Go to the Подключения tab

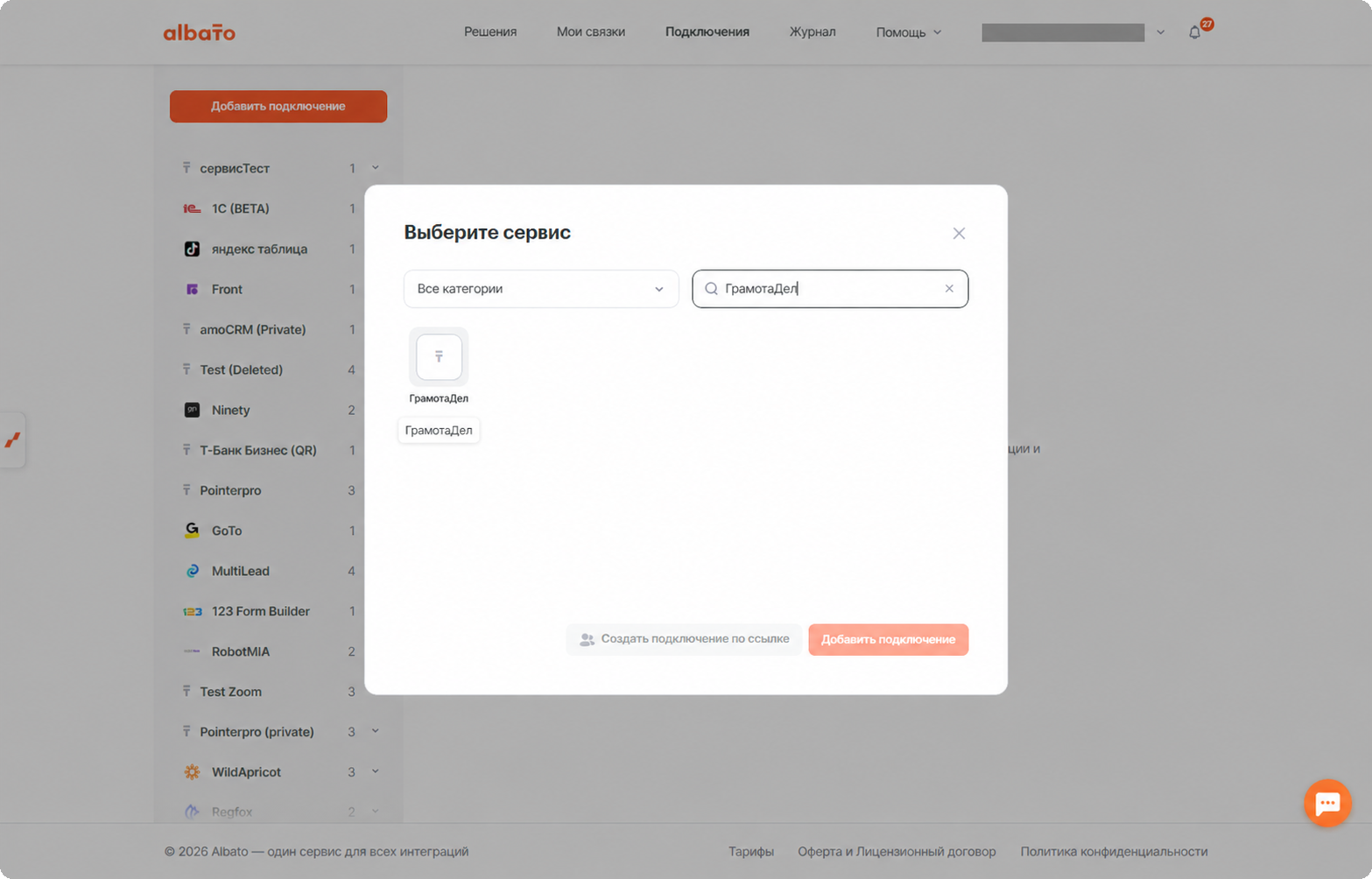pos(707,32)
